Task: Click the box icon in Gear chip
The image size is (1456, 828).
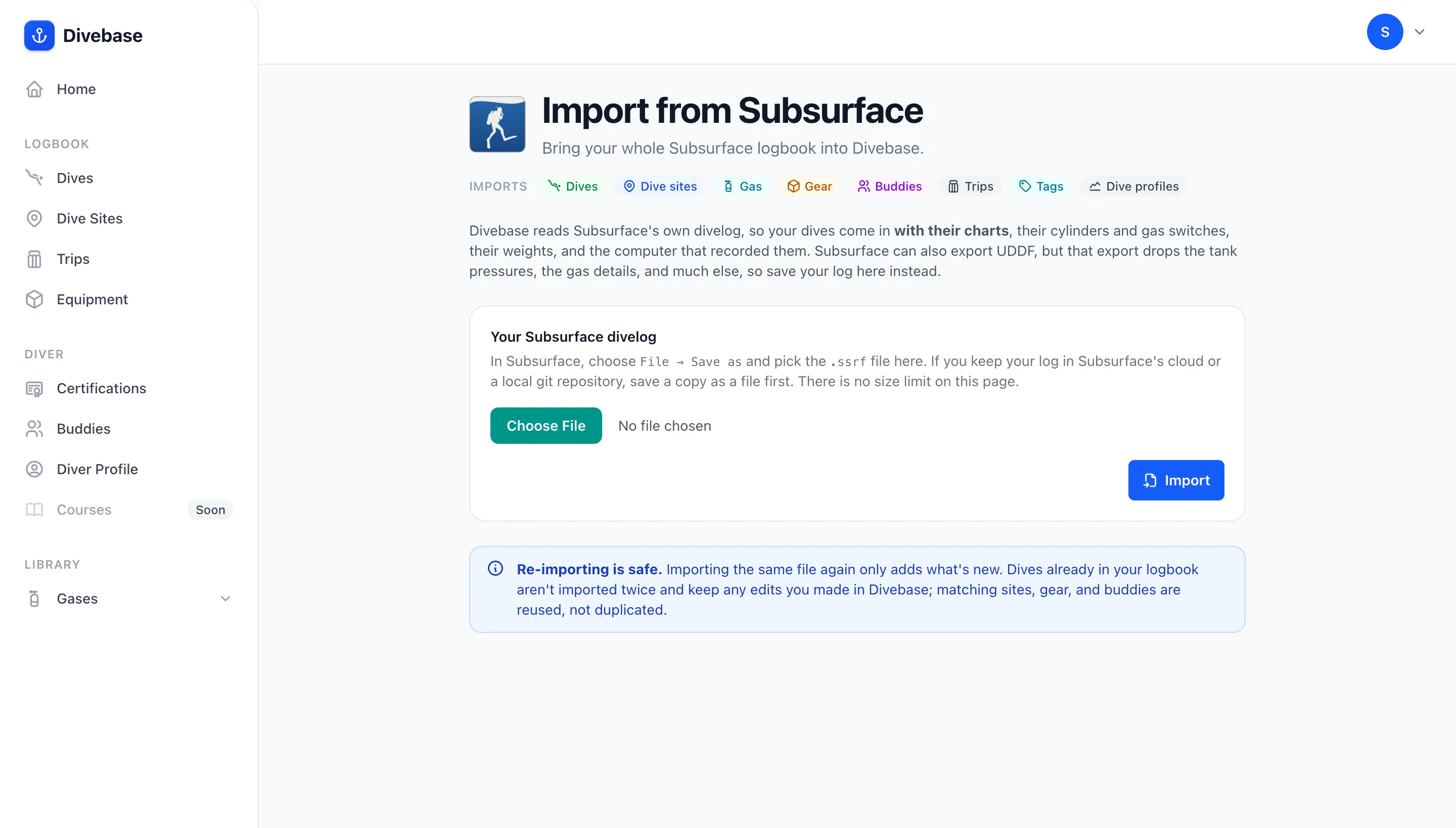Action: click(793, 186)
